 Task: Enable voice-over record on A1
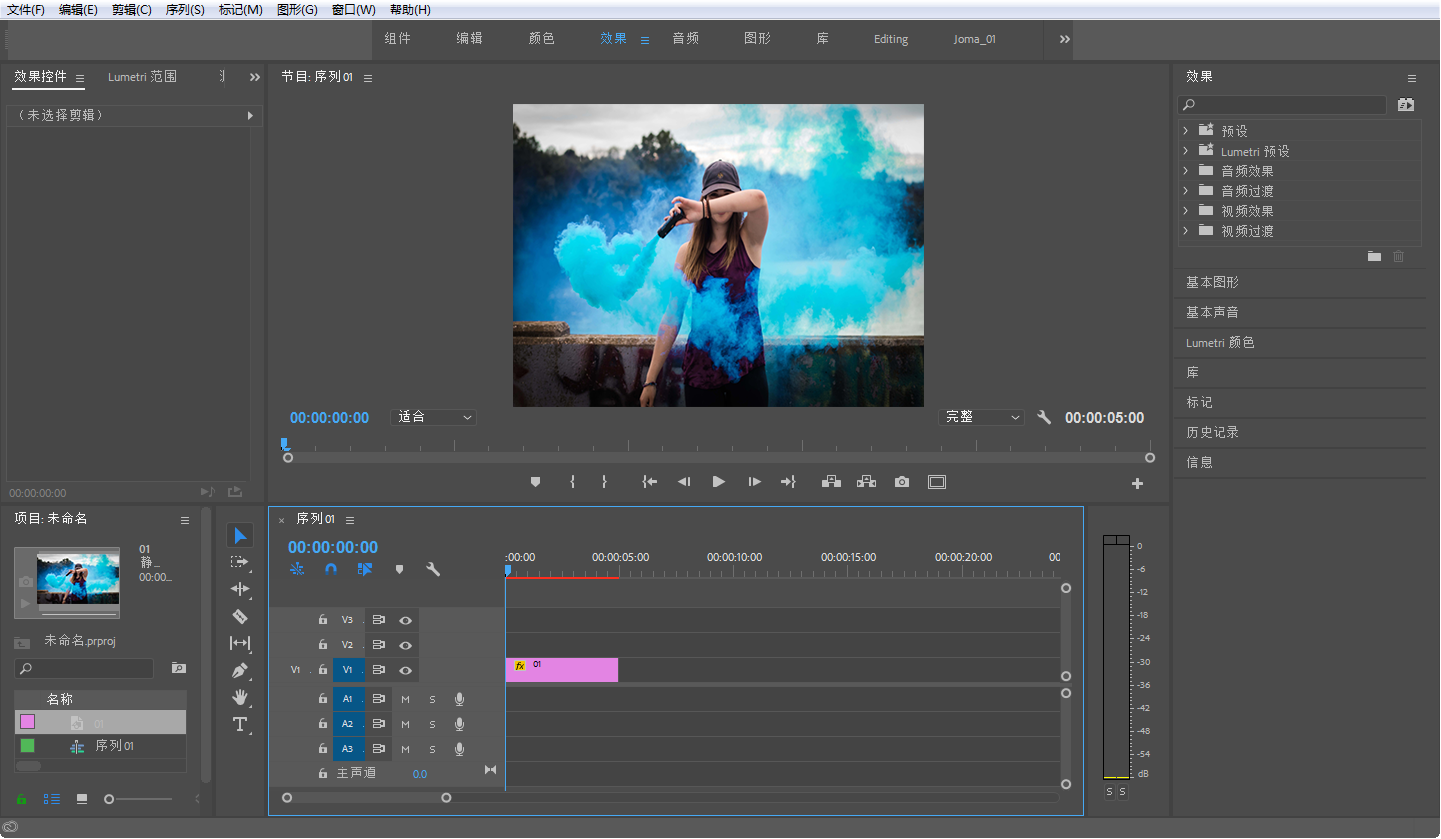coord(459,699)
